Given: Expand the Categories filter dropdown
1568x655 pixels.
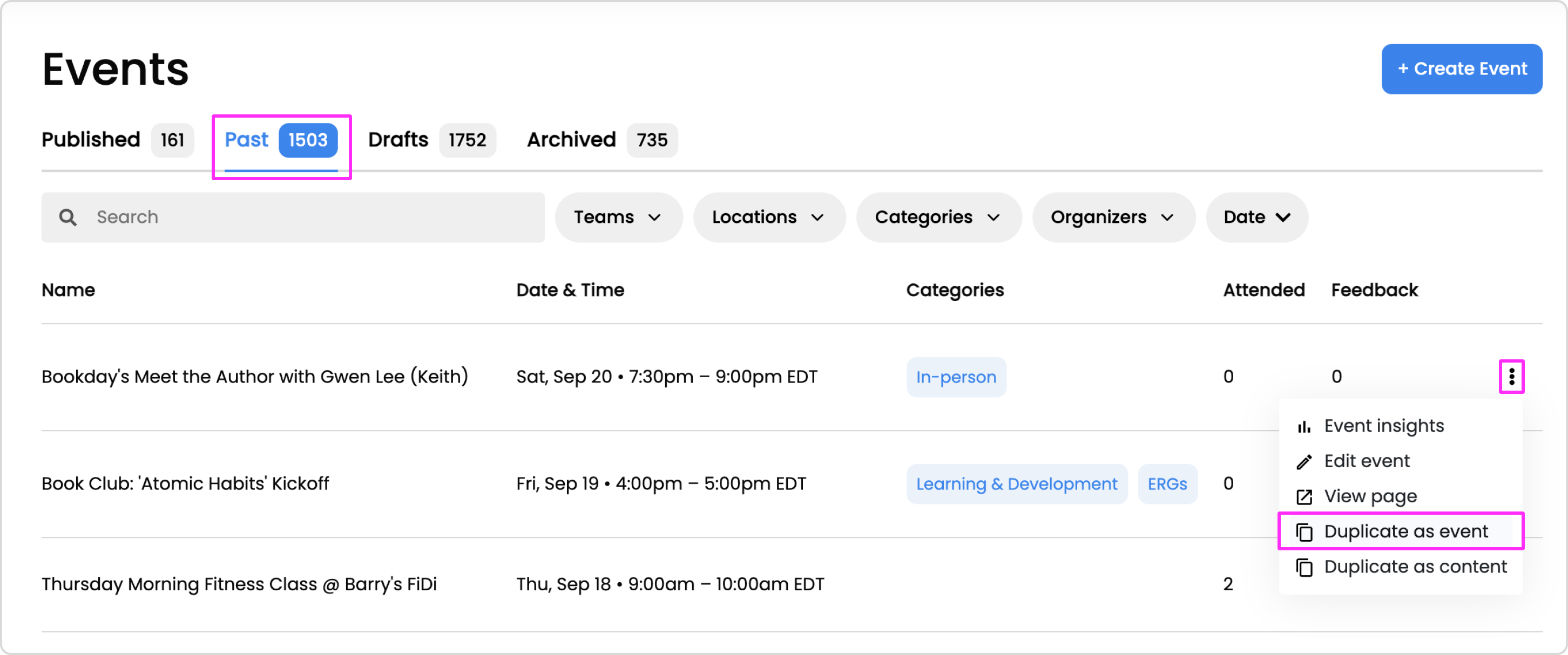Looking at the screenshot, I should click(937, 217).
